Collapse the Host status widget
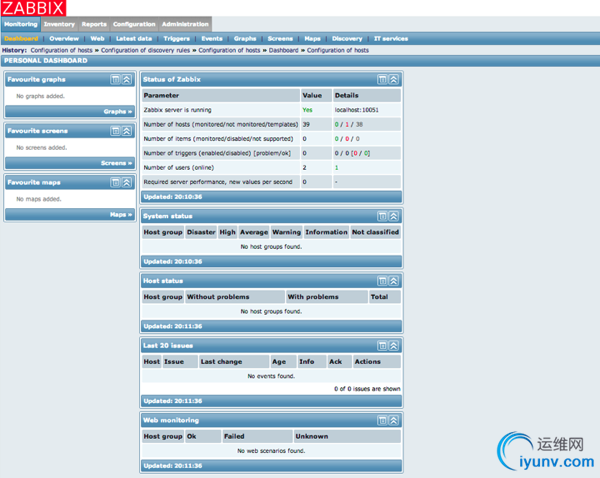This screenshot has height=478, width=600. pos(393,281)
